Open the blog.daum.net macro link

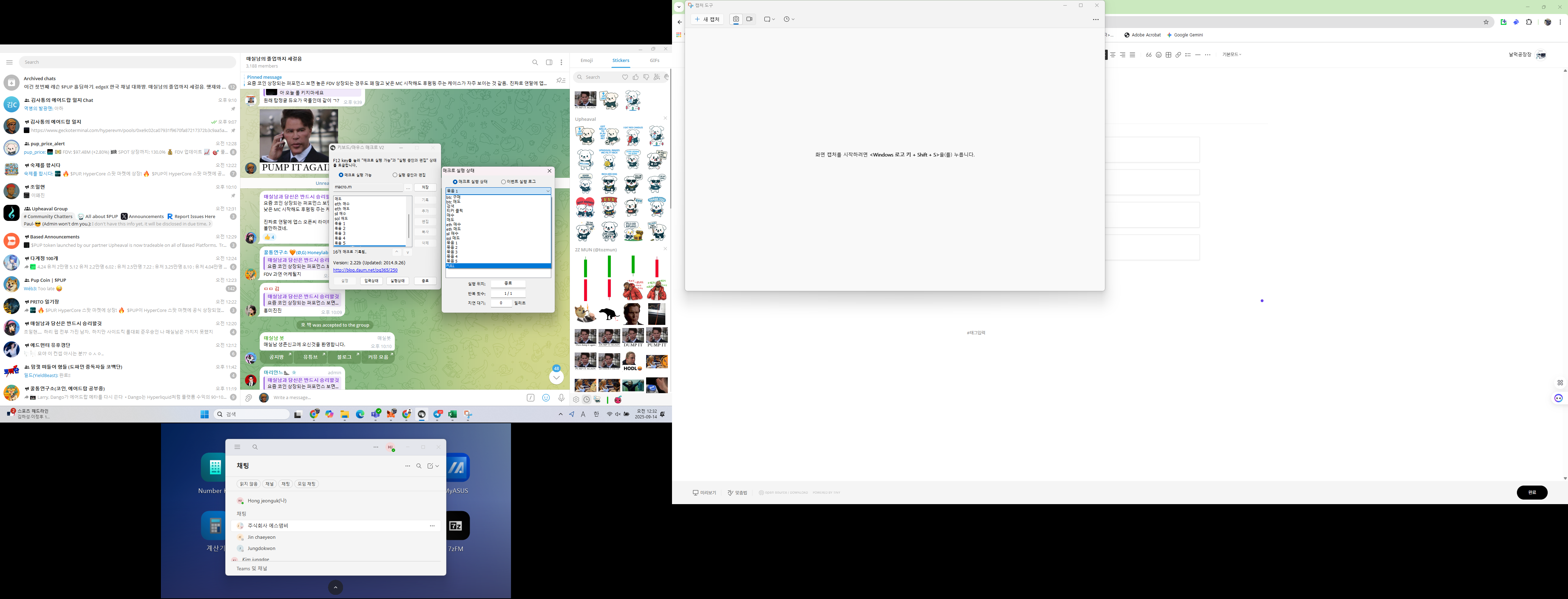pyautogui.click(x=365, y=270)
